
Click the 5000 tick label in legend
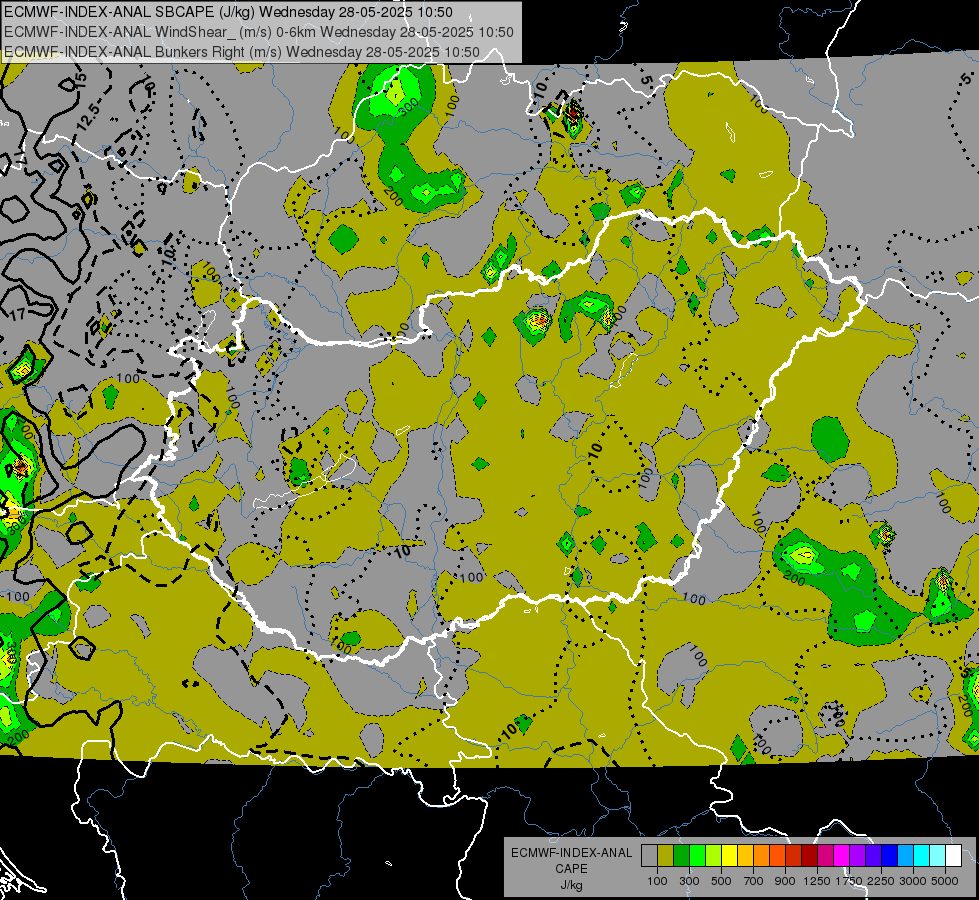(945, 881)
